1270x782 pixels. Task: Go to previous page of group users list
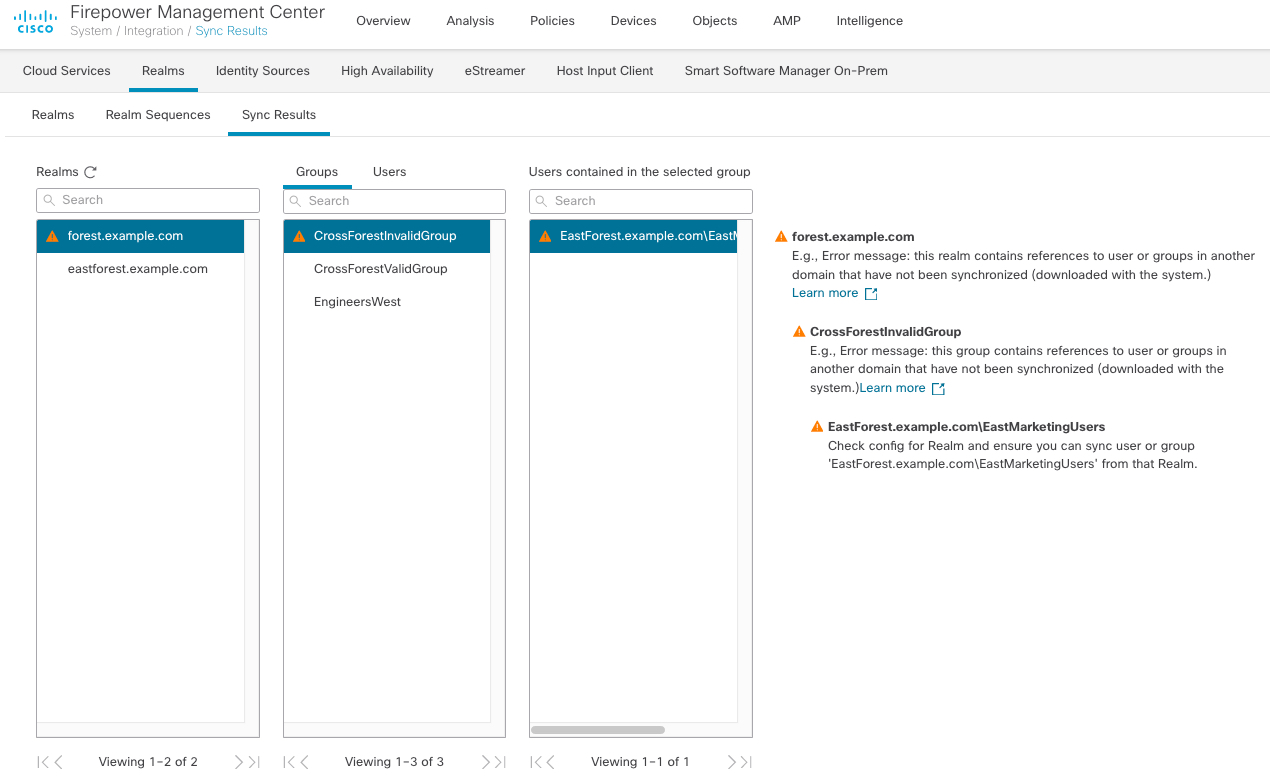coord(550,762)
